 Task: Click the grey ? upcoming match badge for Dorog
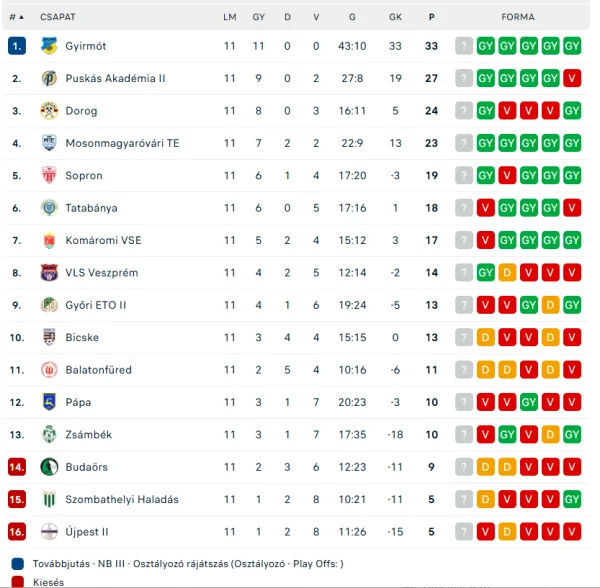pyautogui.click(x=464, y=111)
